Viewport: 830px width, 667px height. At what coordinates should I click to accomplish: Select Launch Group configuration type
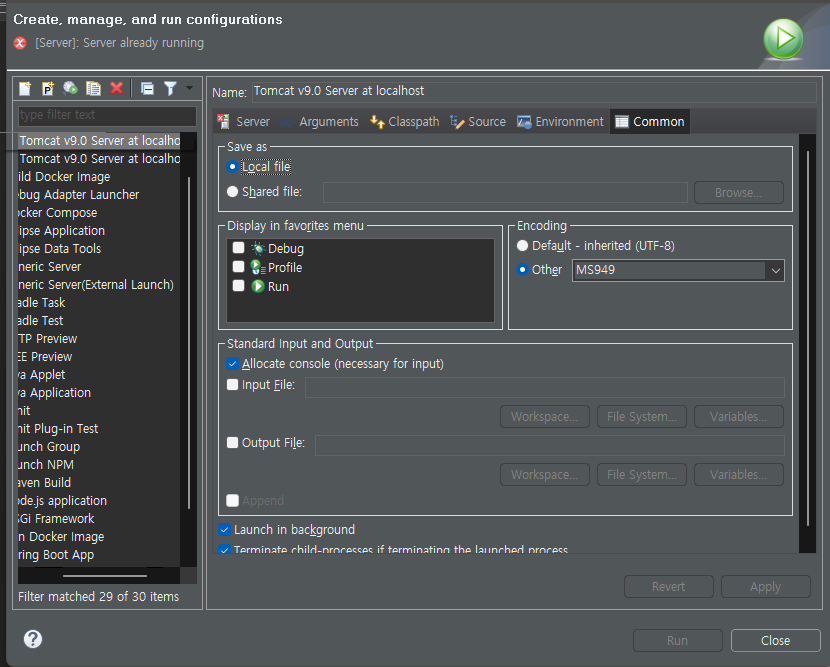coord(49,447)
